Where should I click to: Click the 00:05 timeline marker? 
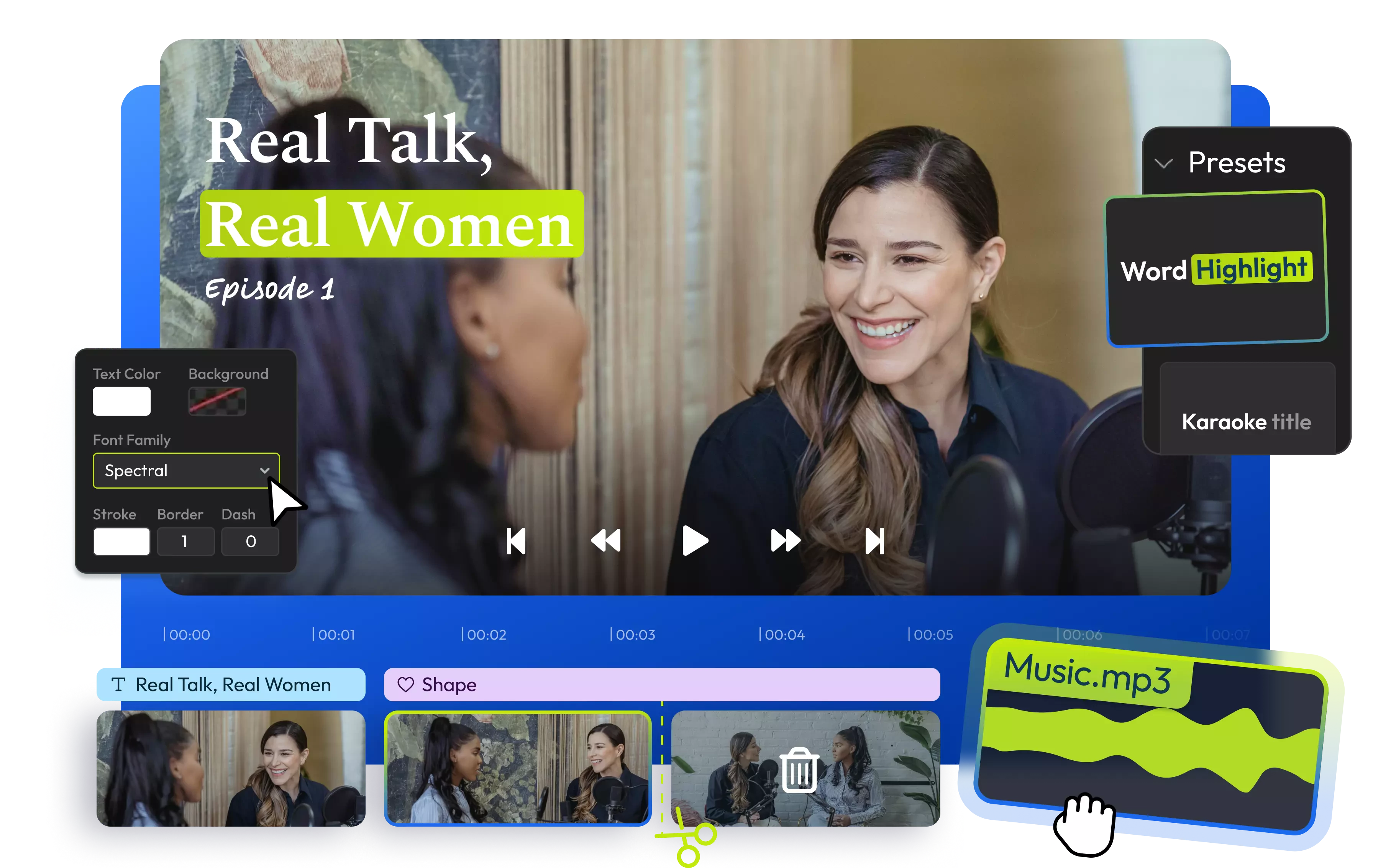[930, 634]
